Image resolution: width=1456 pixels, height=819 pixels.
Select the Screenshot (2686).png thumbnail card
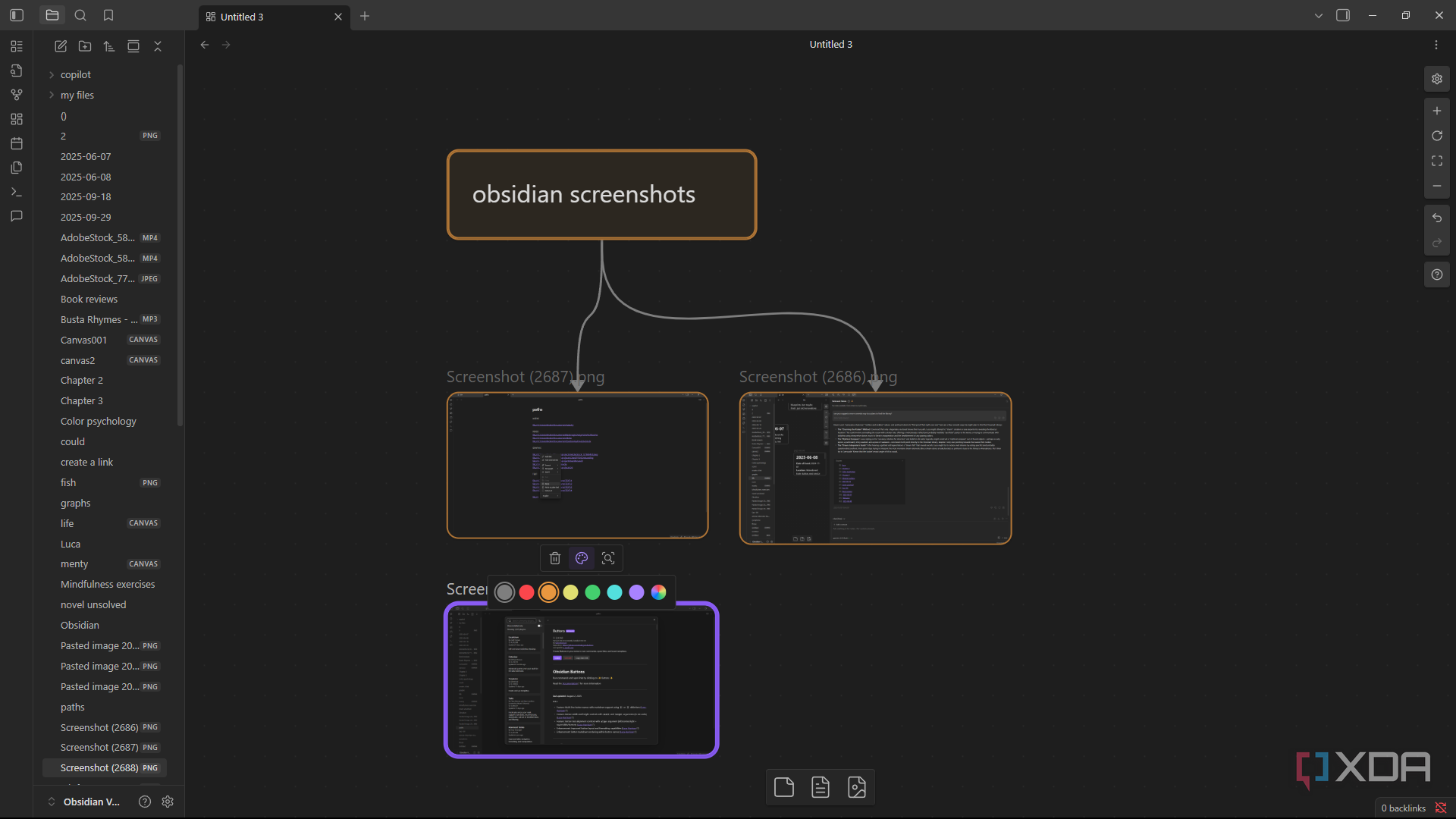876,468
